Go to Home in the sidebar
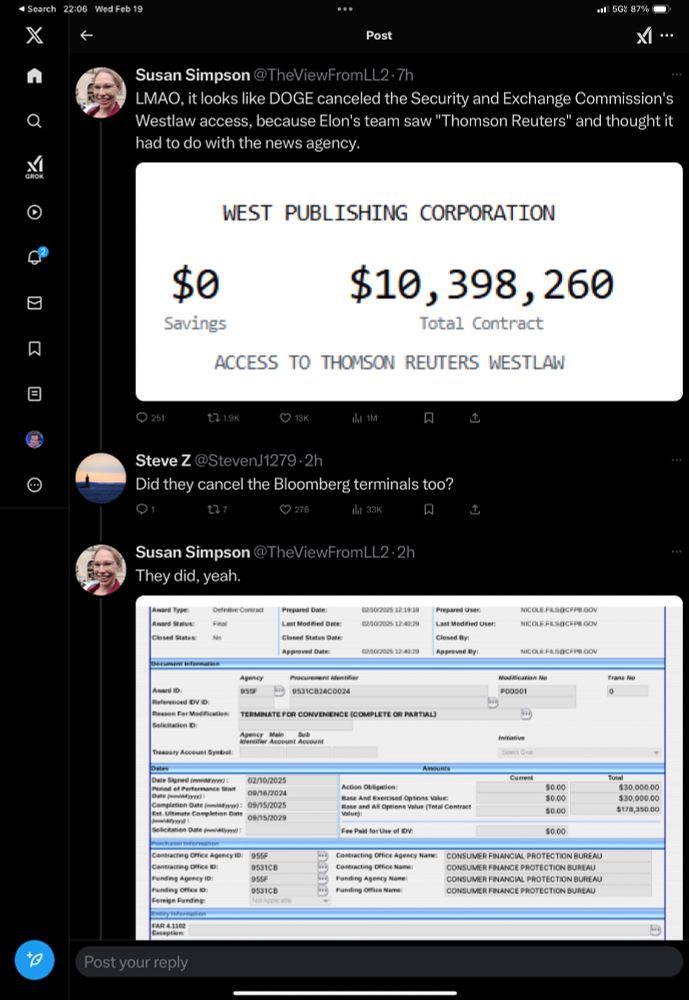The height and width of the screenshot is (1000, 689). coord(34,76)
